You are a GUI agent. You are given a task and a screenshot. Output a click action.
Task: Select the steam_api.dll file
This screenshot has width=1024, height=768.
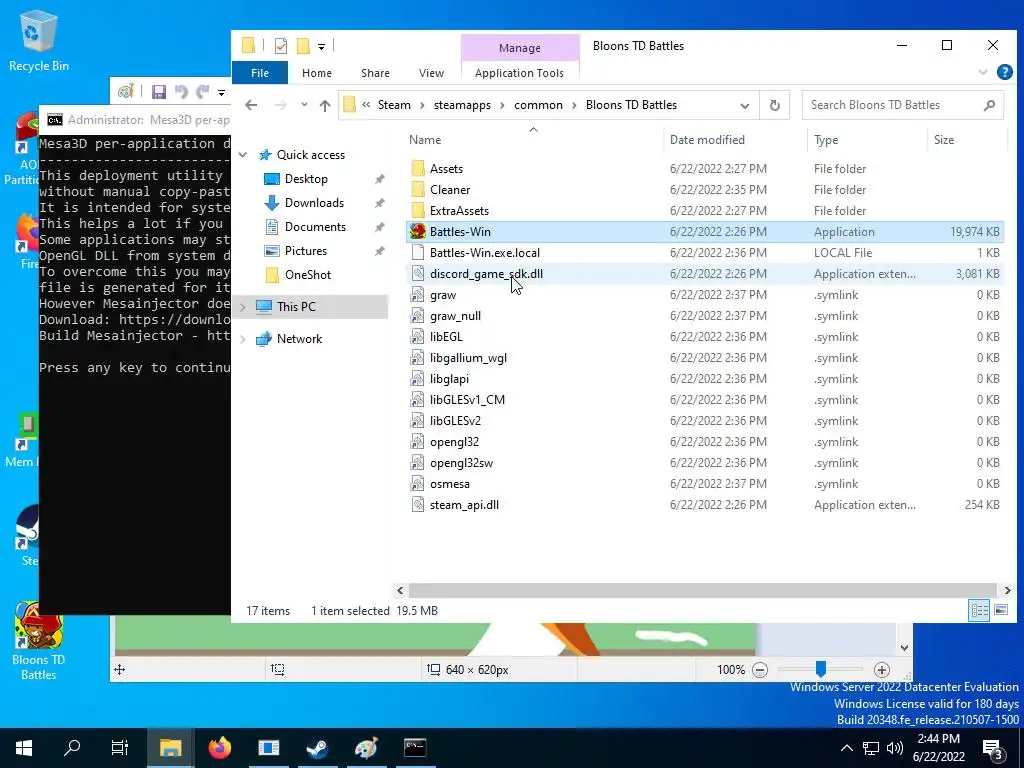pos(464,505)
